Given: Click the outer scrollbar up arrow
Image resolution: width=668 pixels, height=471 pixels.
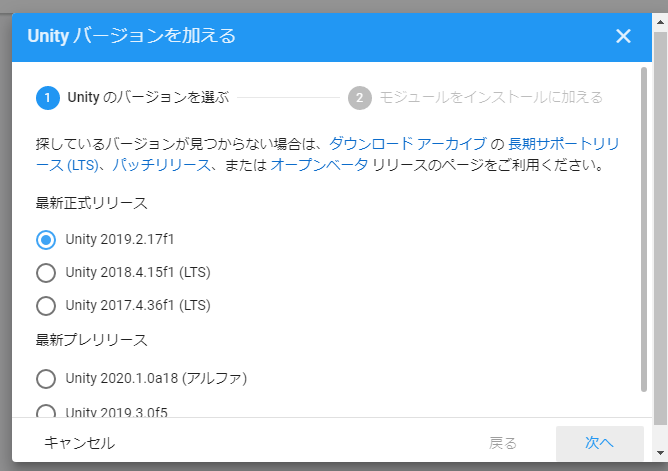Looking at the screenshot, I should (660, 22).
